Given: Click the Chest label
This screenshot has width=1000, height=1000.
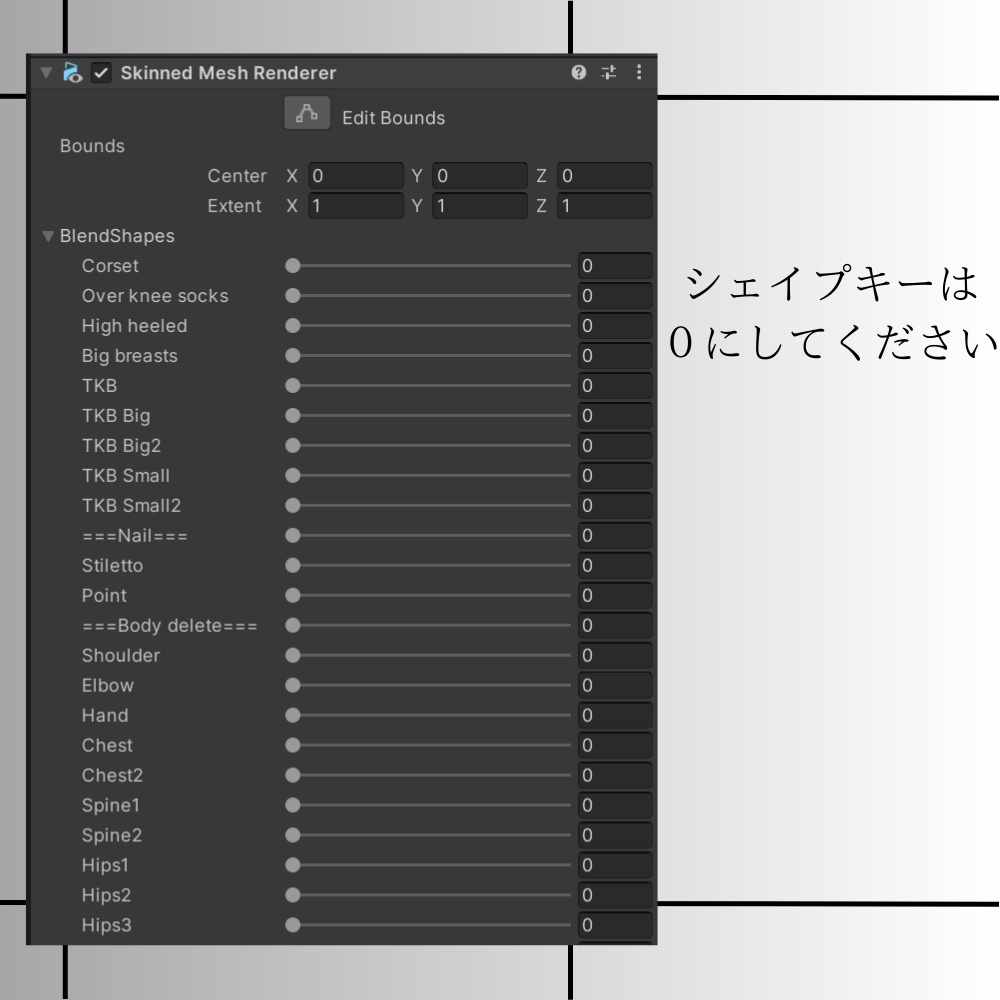Looking at the screenshot, I should (x=107, y=746).
